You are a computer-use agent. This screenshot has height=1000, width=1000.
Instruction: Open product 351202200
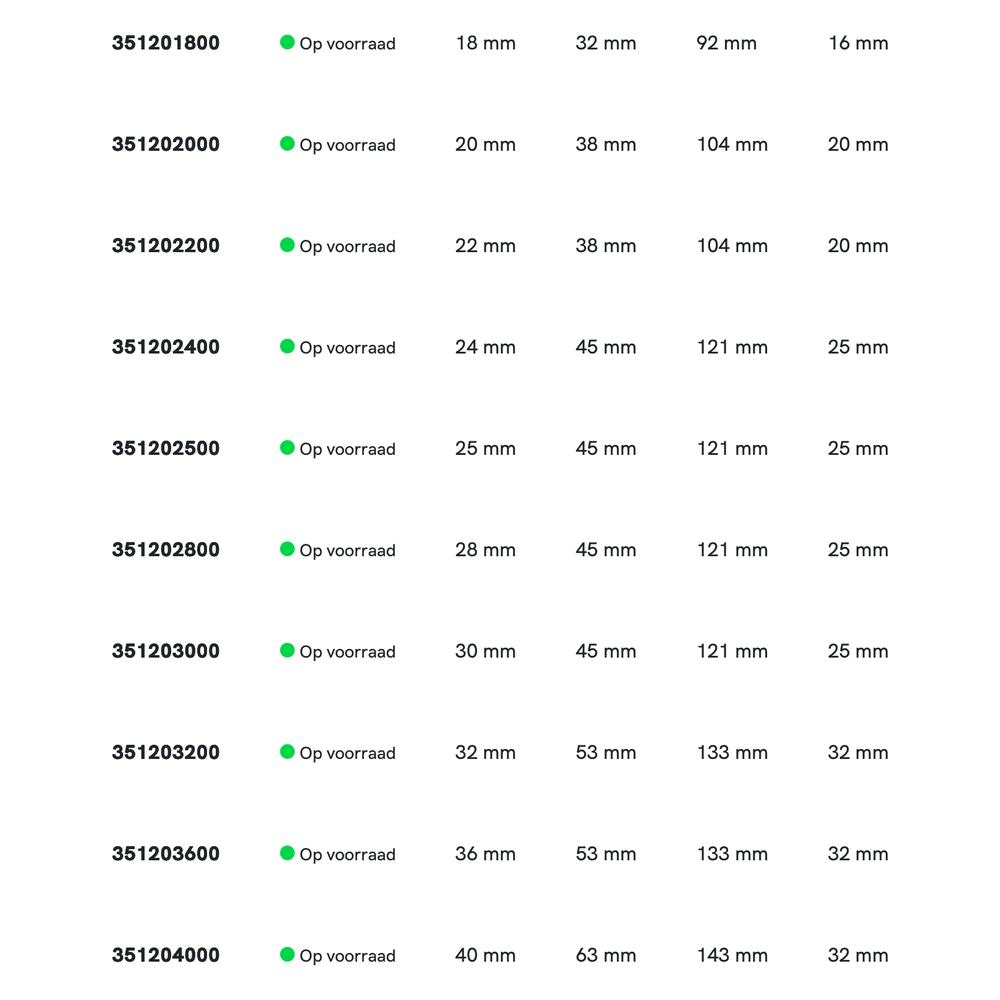pos(165,246)
